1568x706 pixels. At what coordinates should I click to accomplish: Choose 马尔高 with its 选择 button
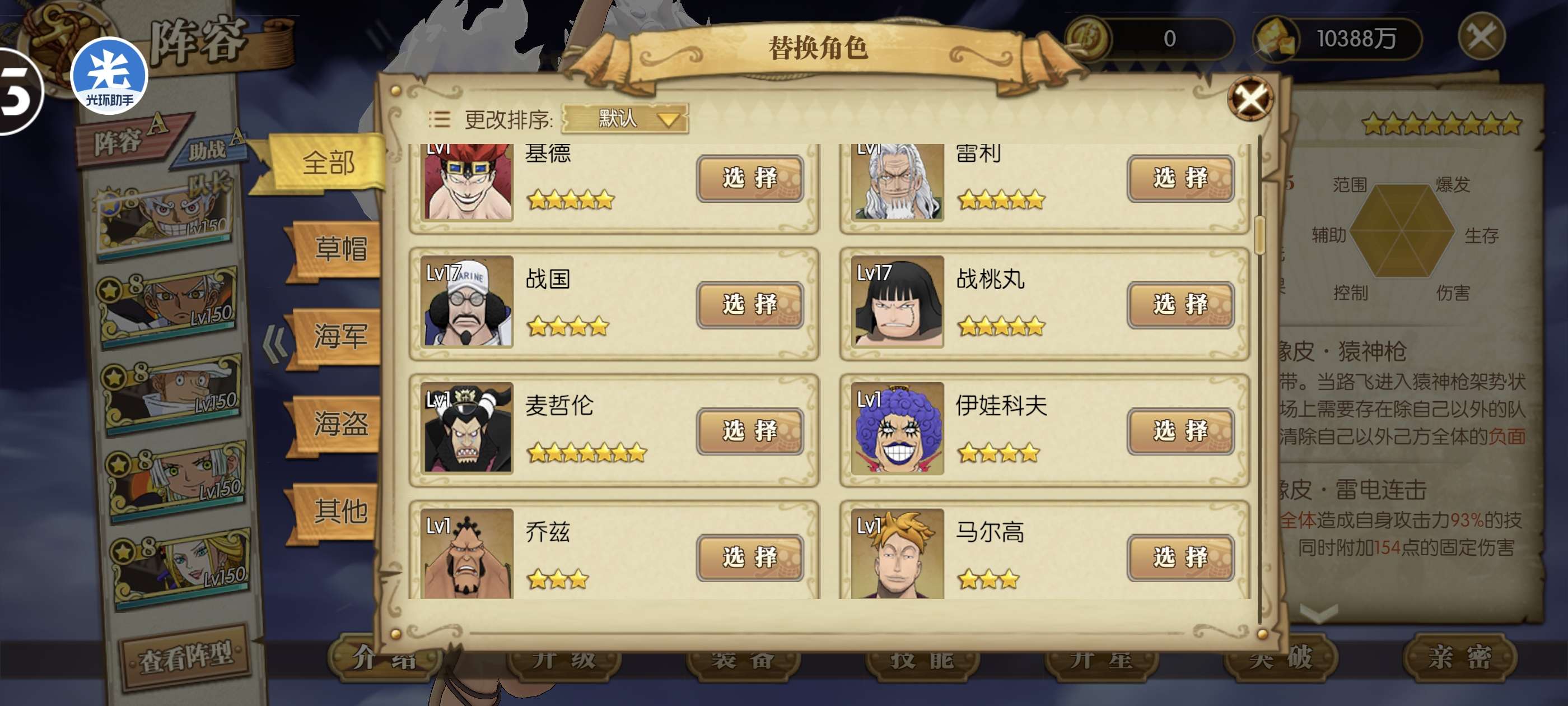(1180, 558)
